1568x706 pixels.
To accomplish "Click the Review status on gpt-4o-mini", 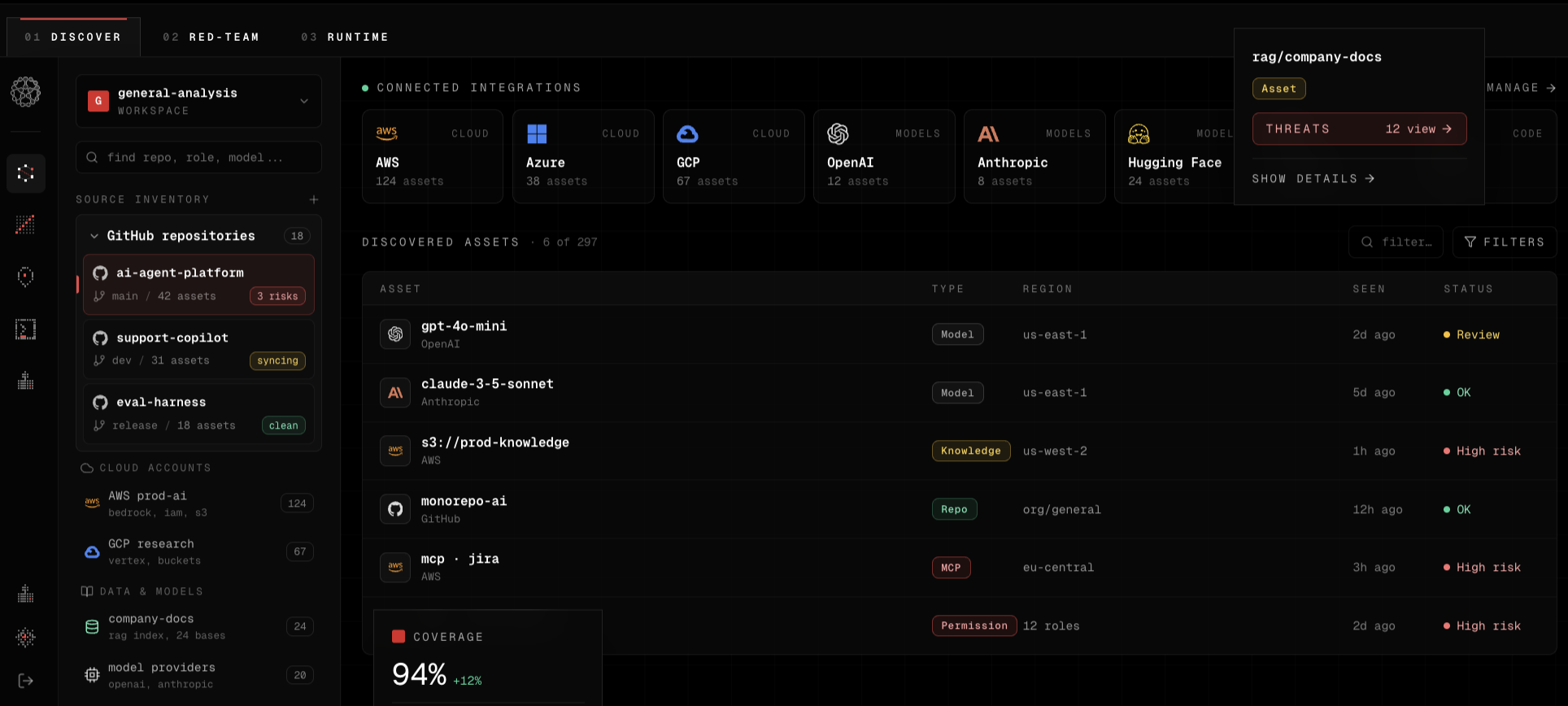I will (x=1471, y=334).
